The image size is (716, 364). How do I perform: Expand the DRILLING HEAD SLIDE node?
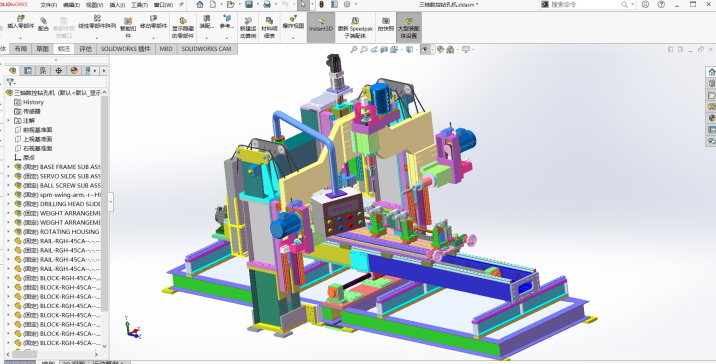(8, 204)
